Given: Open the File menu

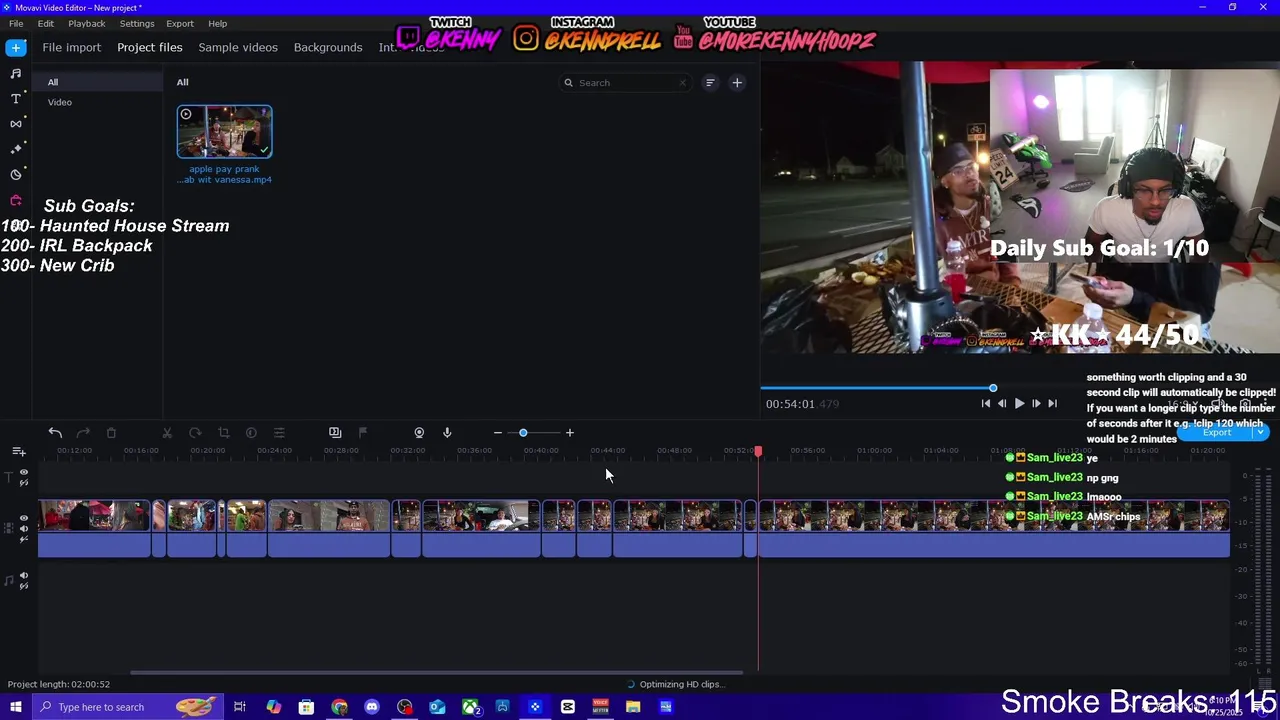Looking at the screenshot, I should pyautogui.click(x=16, y=23).
